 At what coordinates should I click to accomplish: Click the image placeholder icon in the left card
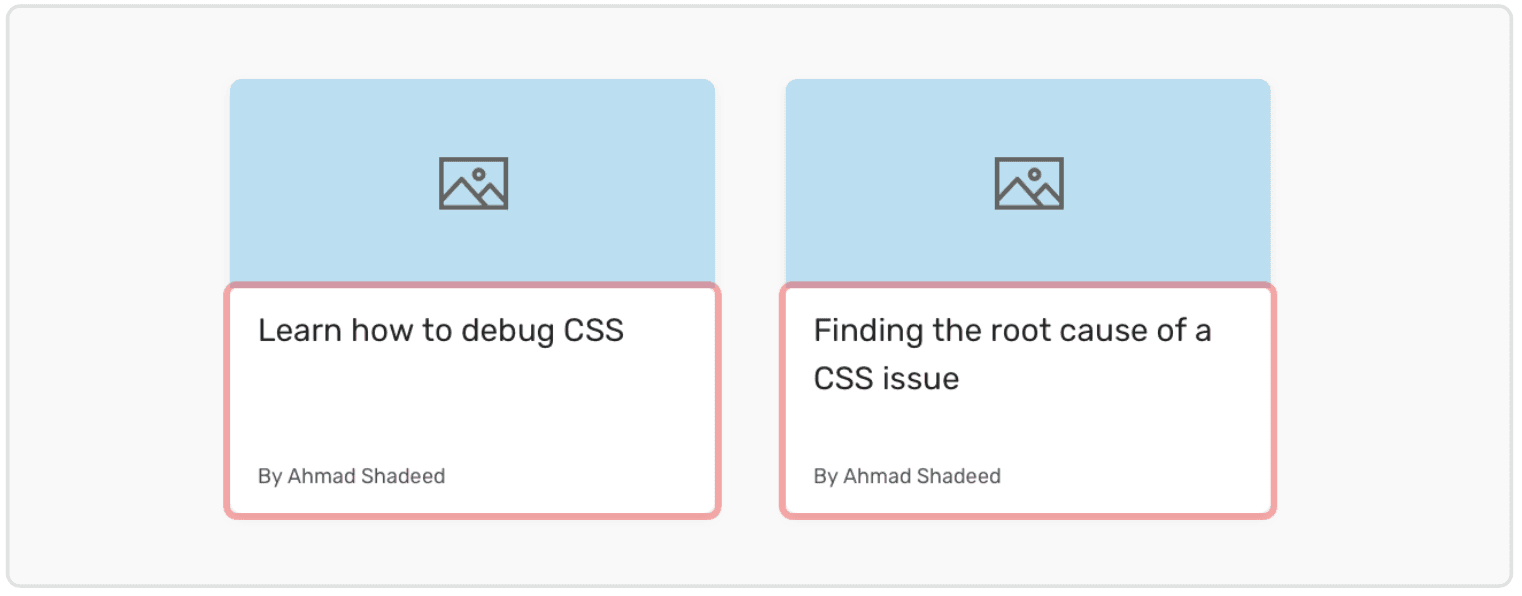[x=473, y=183]
